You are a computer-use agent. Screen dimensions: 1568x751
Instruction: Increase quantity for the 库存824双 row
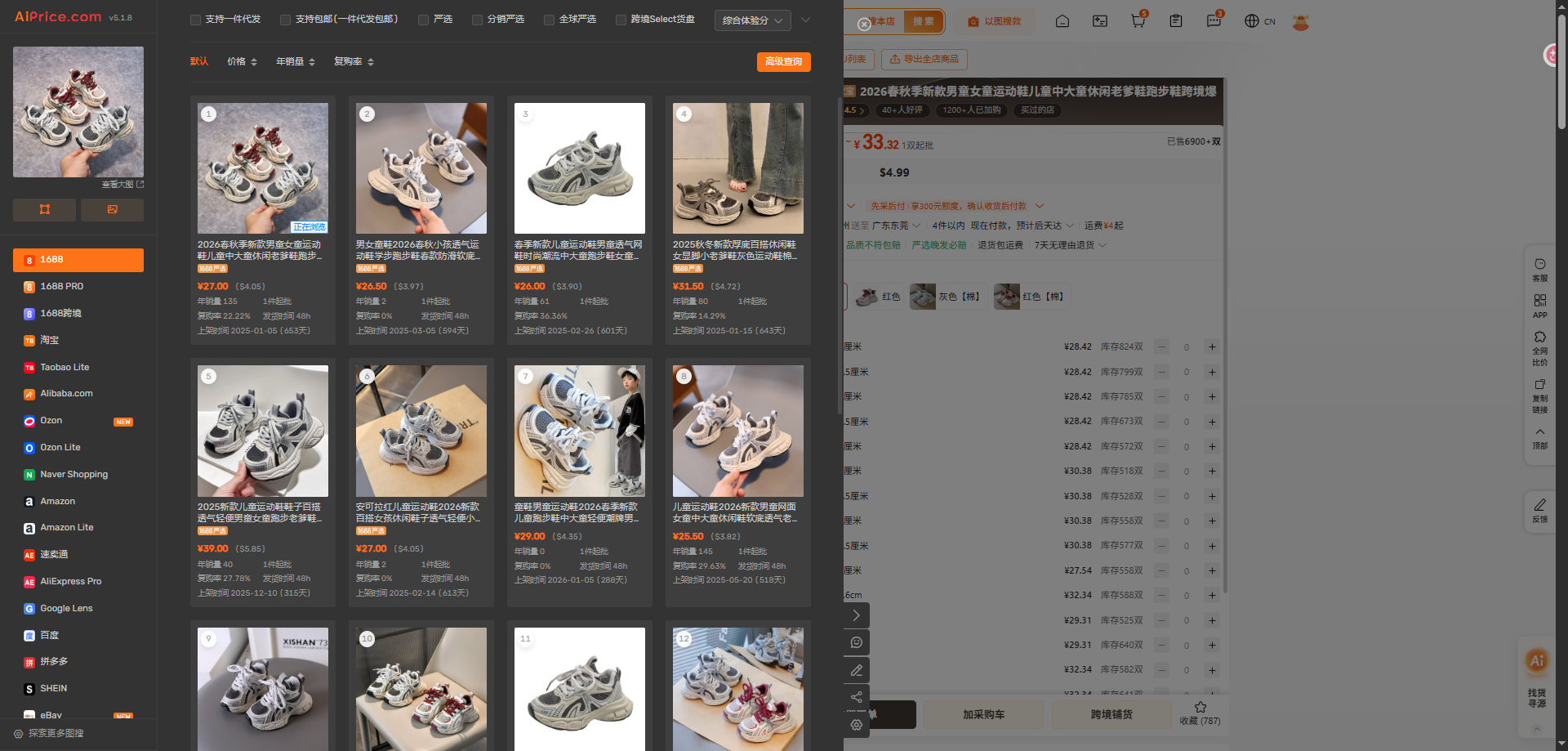pos(1212,347)
